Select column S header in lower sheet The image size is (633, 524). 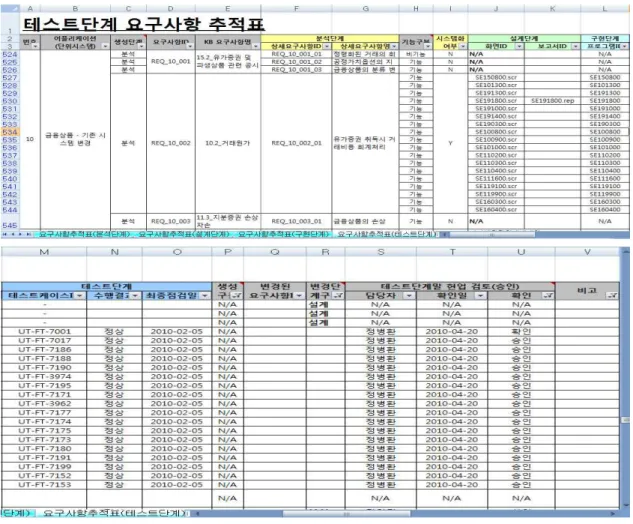[381, 252]
